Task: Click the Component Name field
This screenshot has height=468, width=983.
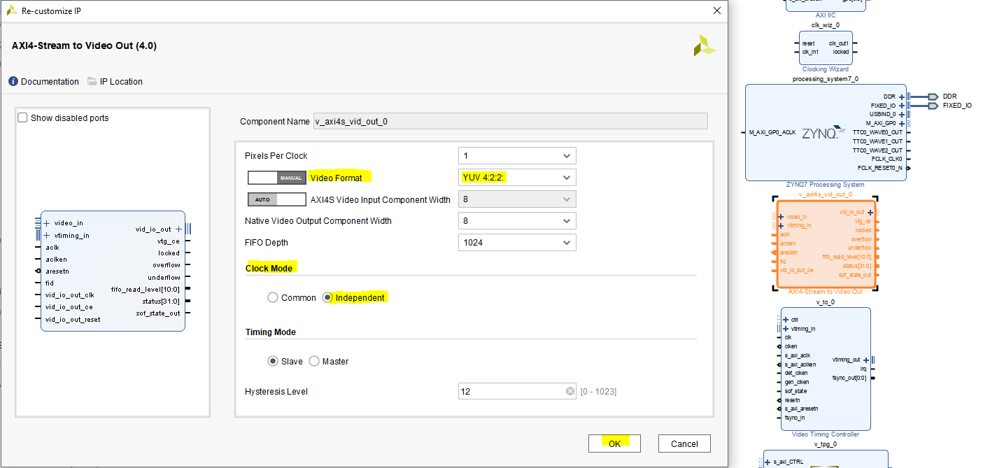Action: [x=510, y=121]
